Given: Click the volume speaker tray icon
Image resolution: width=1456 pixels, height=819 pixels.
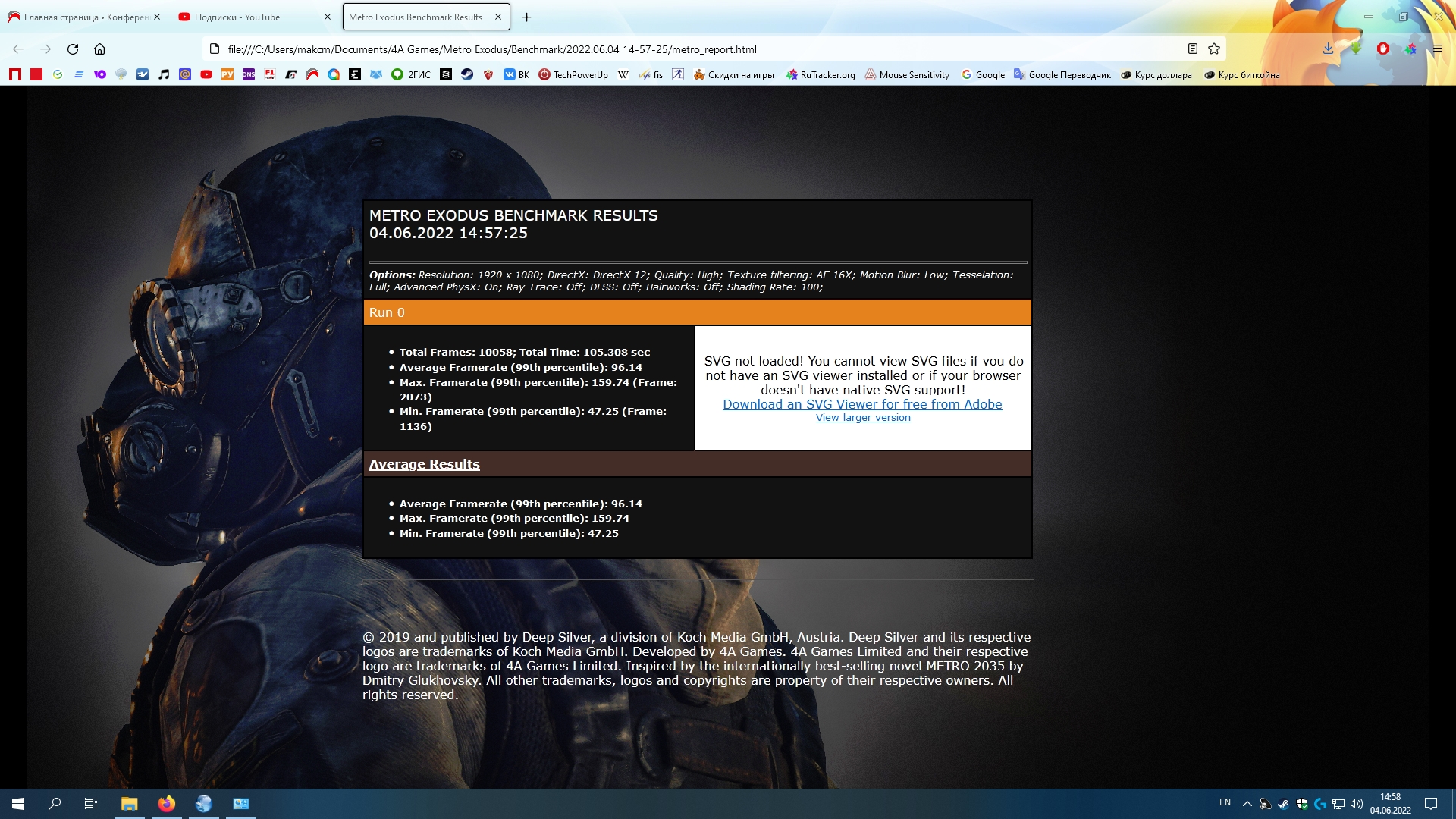Looking at the screenshot, I should [x=1357, y=803].
